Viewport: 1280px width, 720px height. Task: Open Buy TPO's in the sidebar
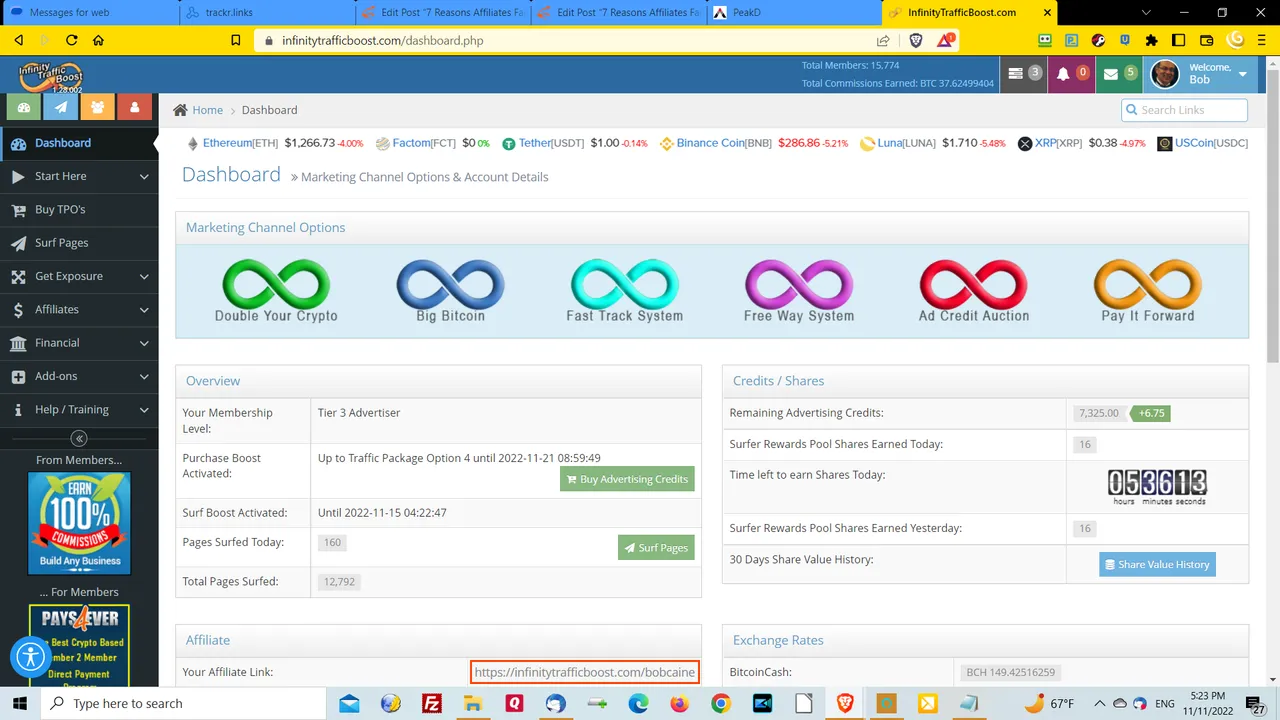(79, 209)
